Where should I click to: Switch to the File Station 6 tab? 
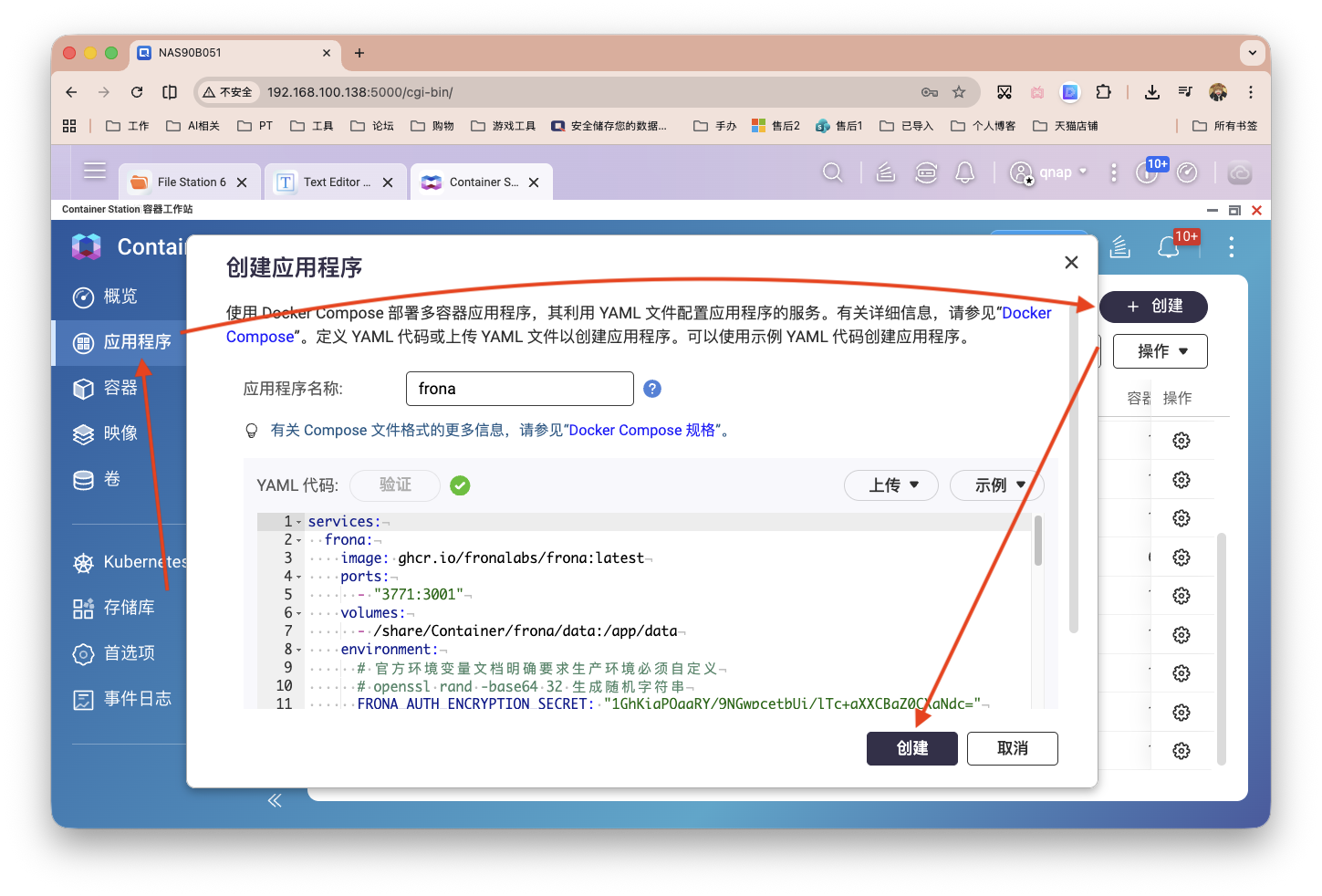189,182
